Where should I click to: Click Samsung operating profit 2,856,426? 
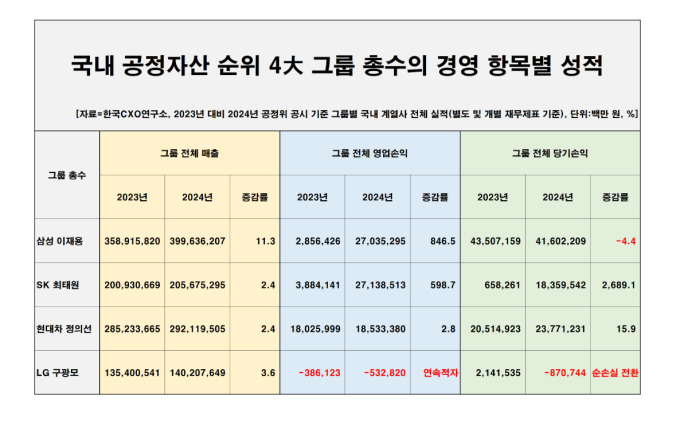[318, 241]
